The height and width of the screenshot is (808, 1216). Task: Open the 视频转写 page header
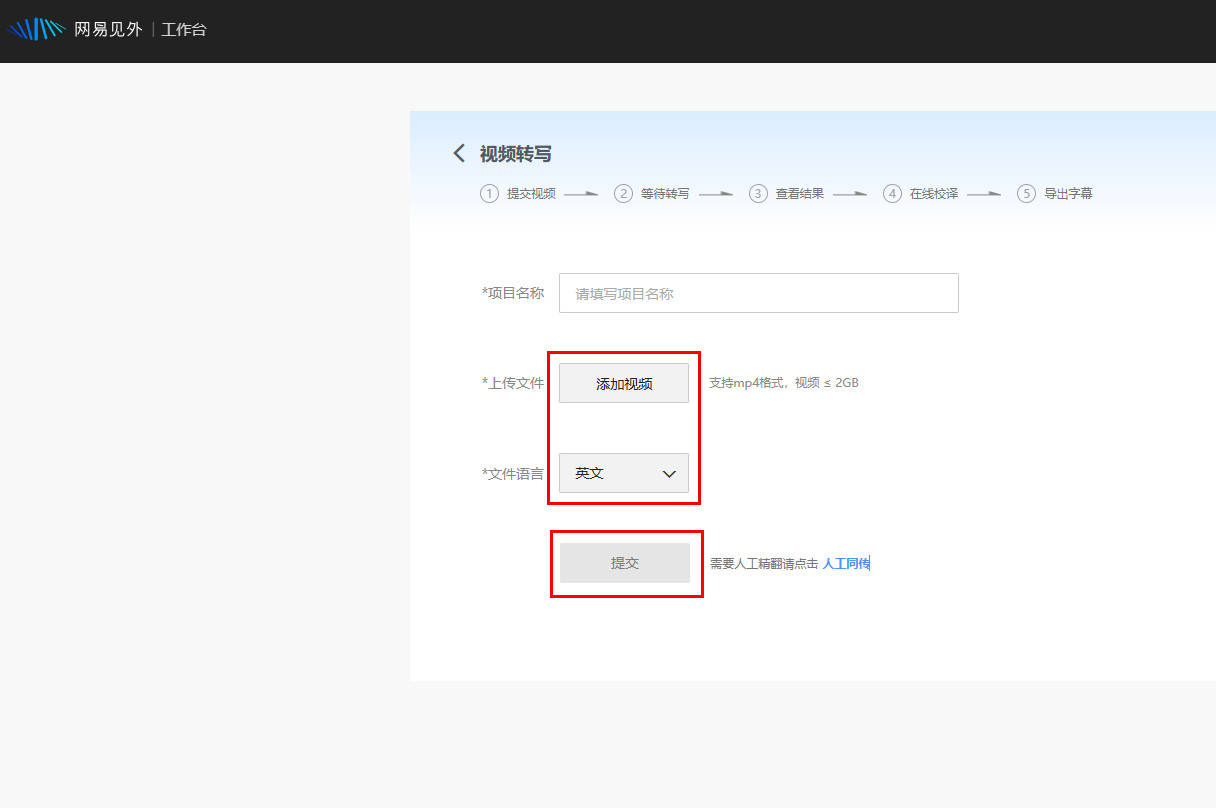(516, 153)
